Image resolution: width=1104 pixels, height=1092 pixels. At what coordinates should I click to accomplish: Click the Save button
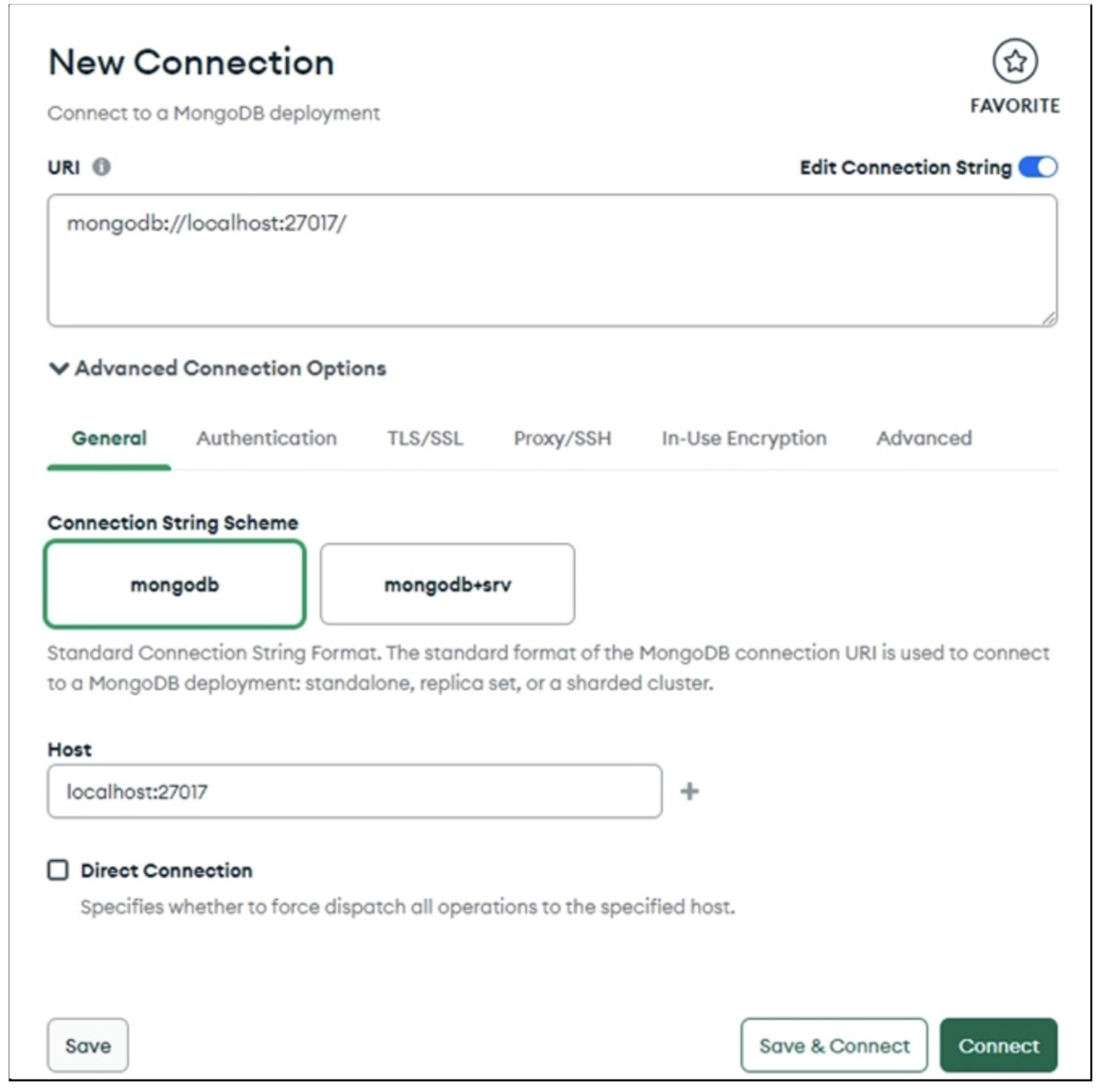point(87,1045)
